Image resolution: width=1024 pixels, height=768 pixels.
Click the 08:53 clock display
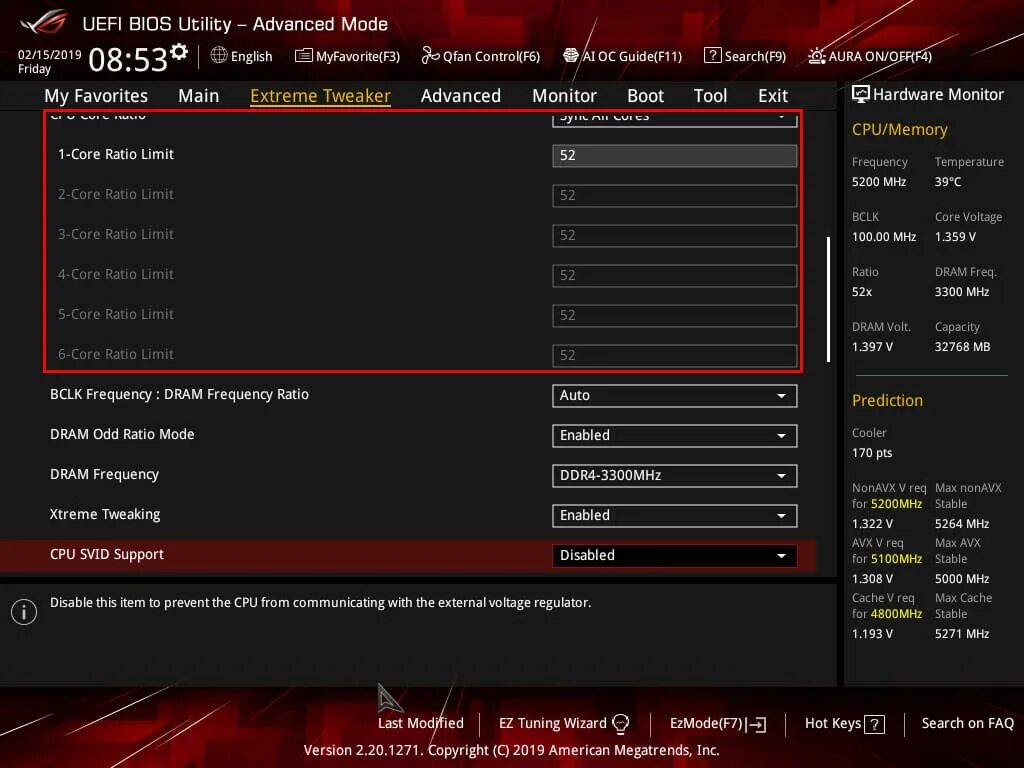pyautogui.click(x=128, y=60)
